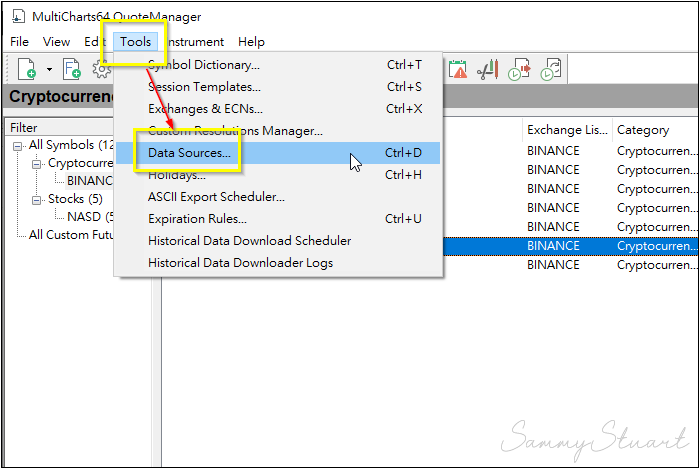Viewport: 700px width, 469px height.
Task: Open the dropdown arrow beside Add Symbol icon
Action: tap(49, 70)
